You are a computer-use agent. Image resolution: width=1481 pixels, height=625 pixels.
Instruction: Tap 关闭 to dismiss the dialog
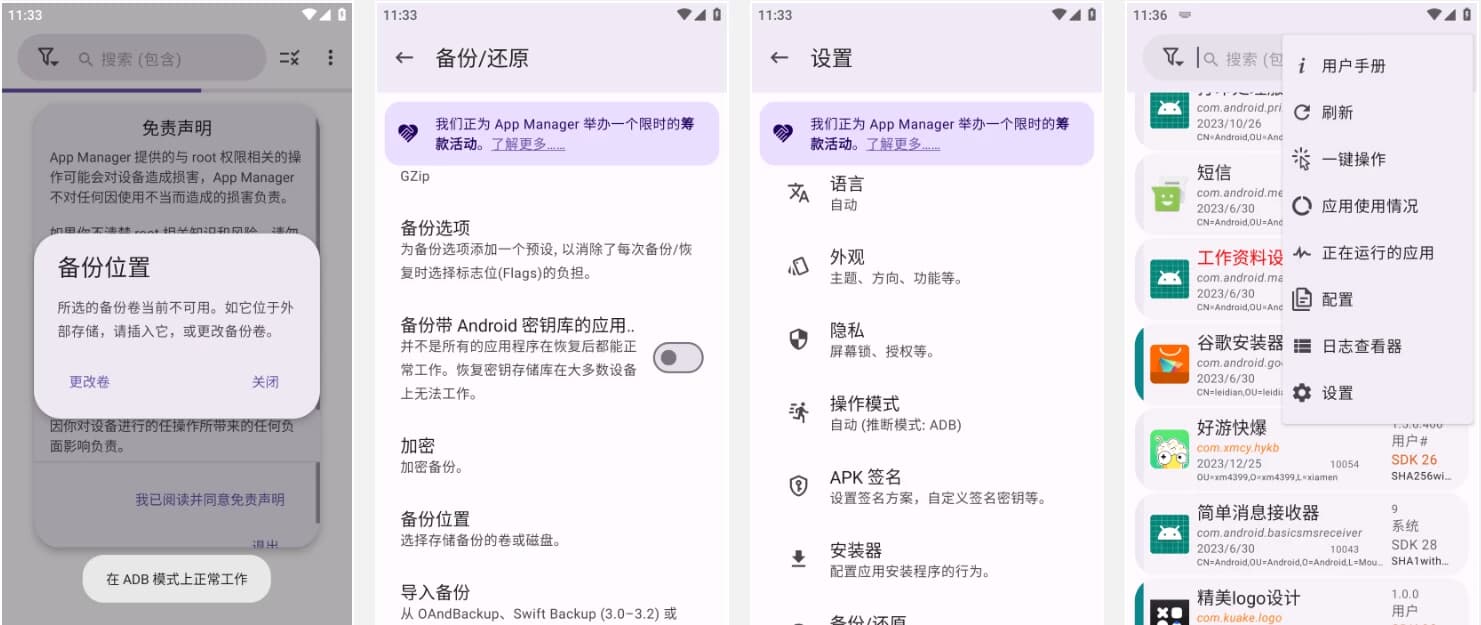265,381
